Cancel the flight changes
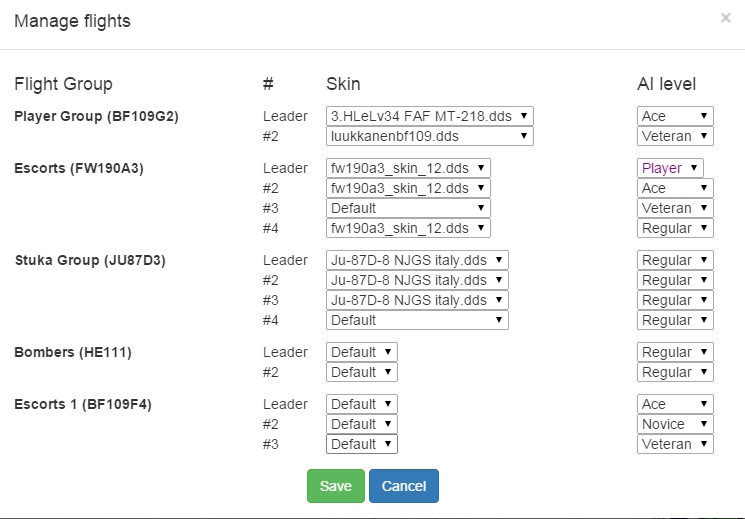The height and width of the screenshot is (519, 745). 404,486
